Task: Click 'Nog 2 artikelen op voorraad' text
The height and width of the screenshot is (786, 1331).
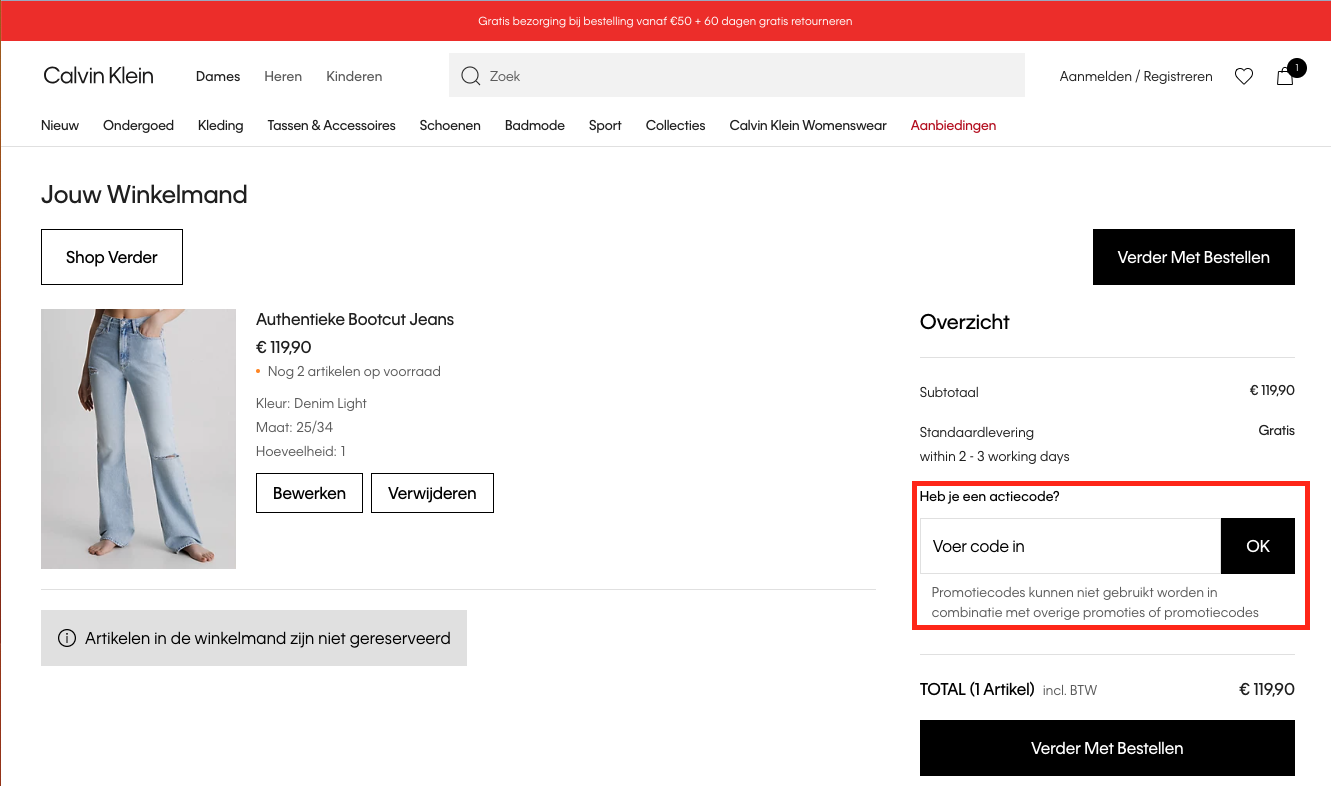Action: (354, 372)
